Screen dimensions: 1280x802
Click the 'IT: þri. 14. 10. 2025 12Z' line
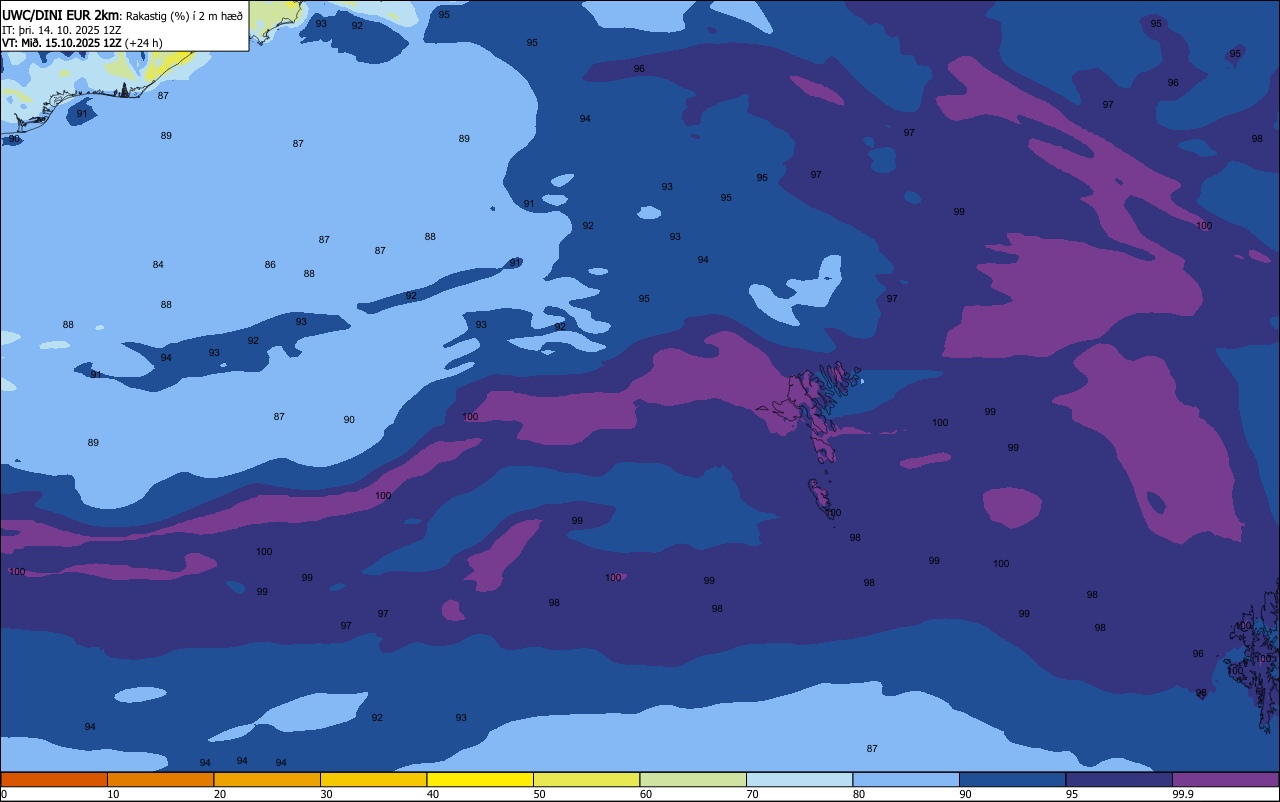click(x=60, y=29)
